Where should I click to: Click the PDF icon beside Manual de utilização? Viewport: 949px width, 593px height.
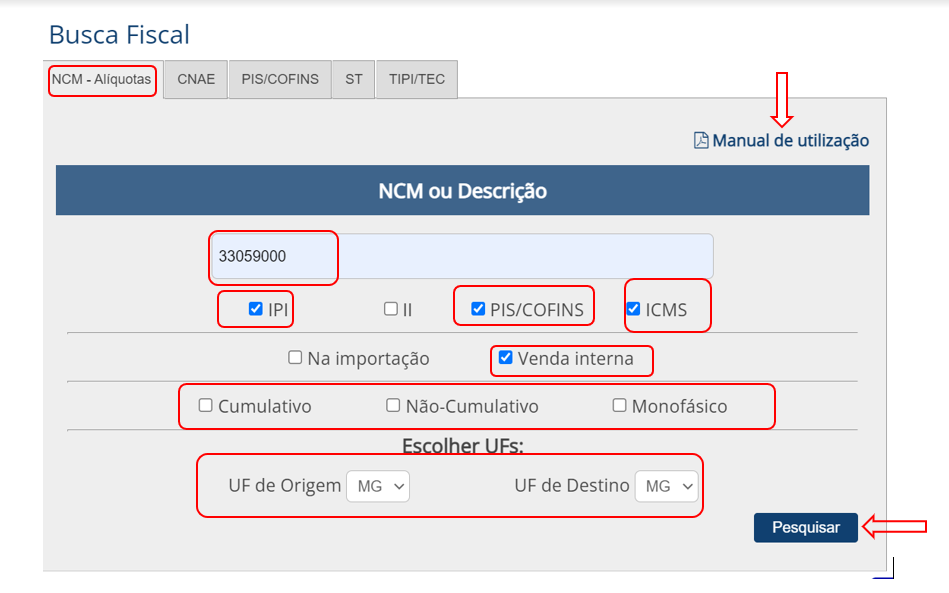(x=701, y=141)
